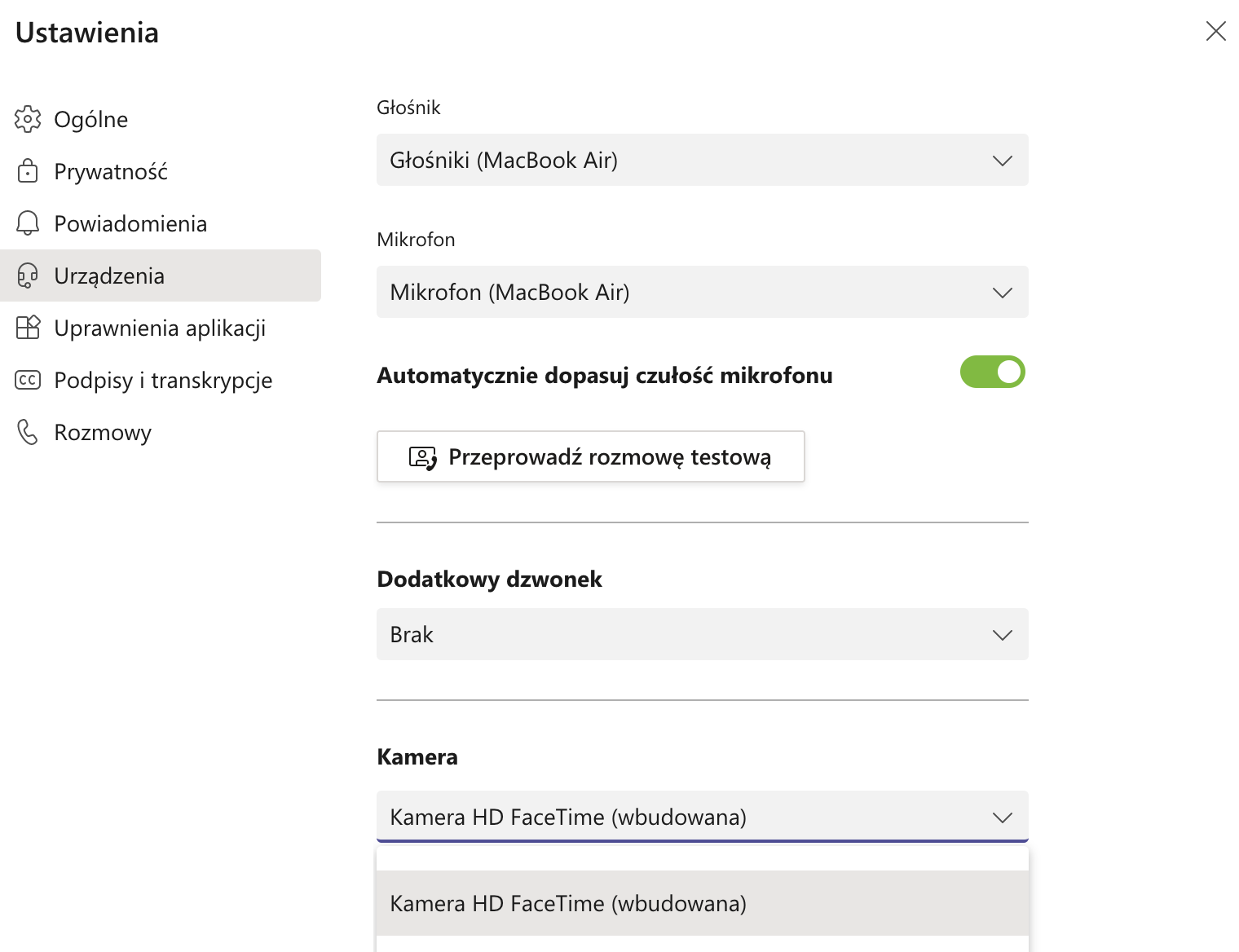Open the Głośnik speaker dropdown
The height and width of the screenshot is (952, 1239).
tap(703, 160)
